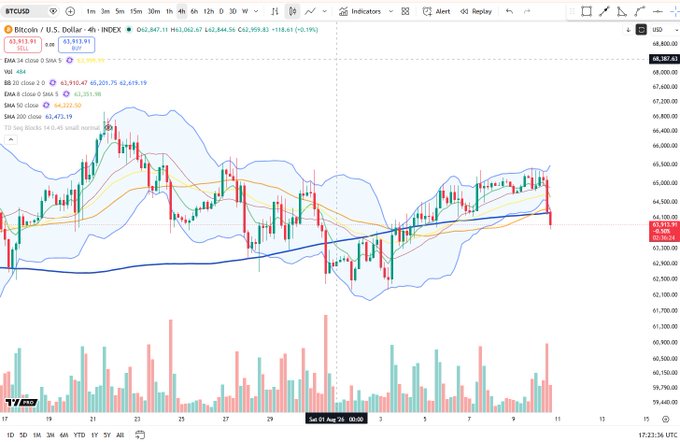Open the chart style dropdown arrow

tap(324, 11)
